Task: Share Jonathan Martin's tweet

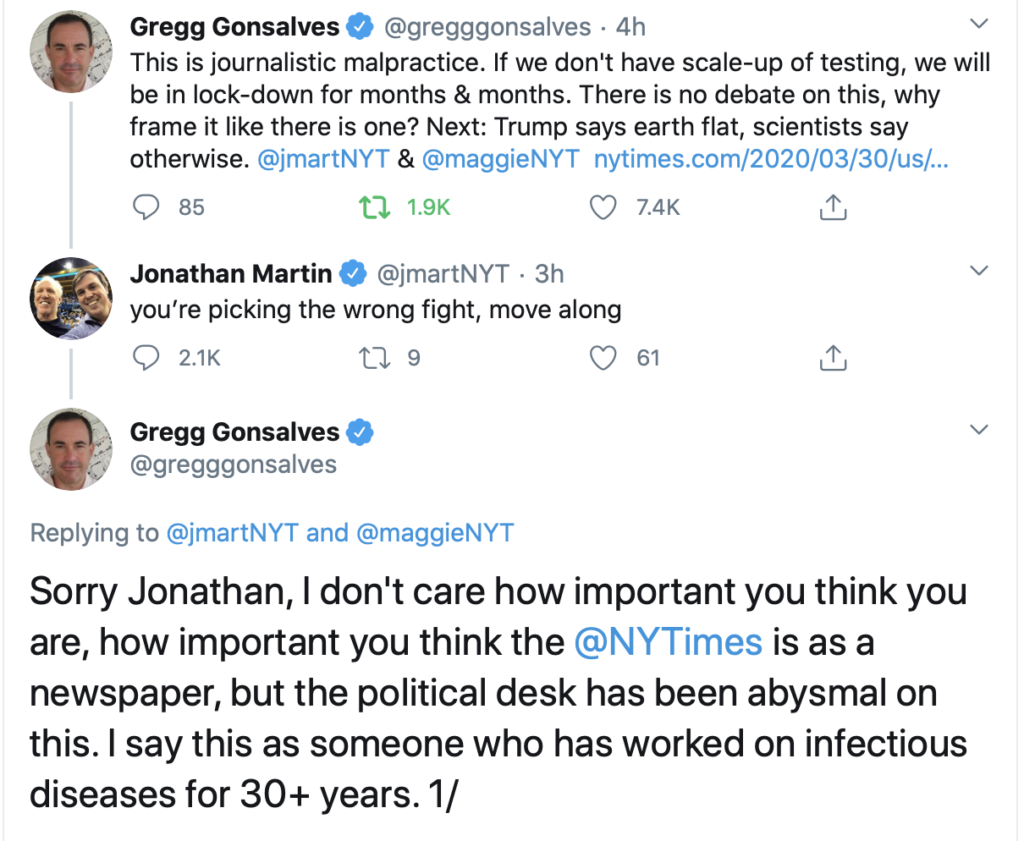Action: click(833, 357)
